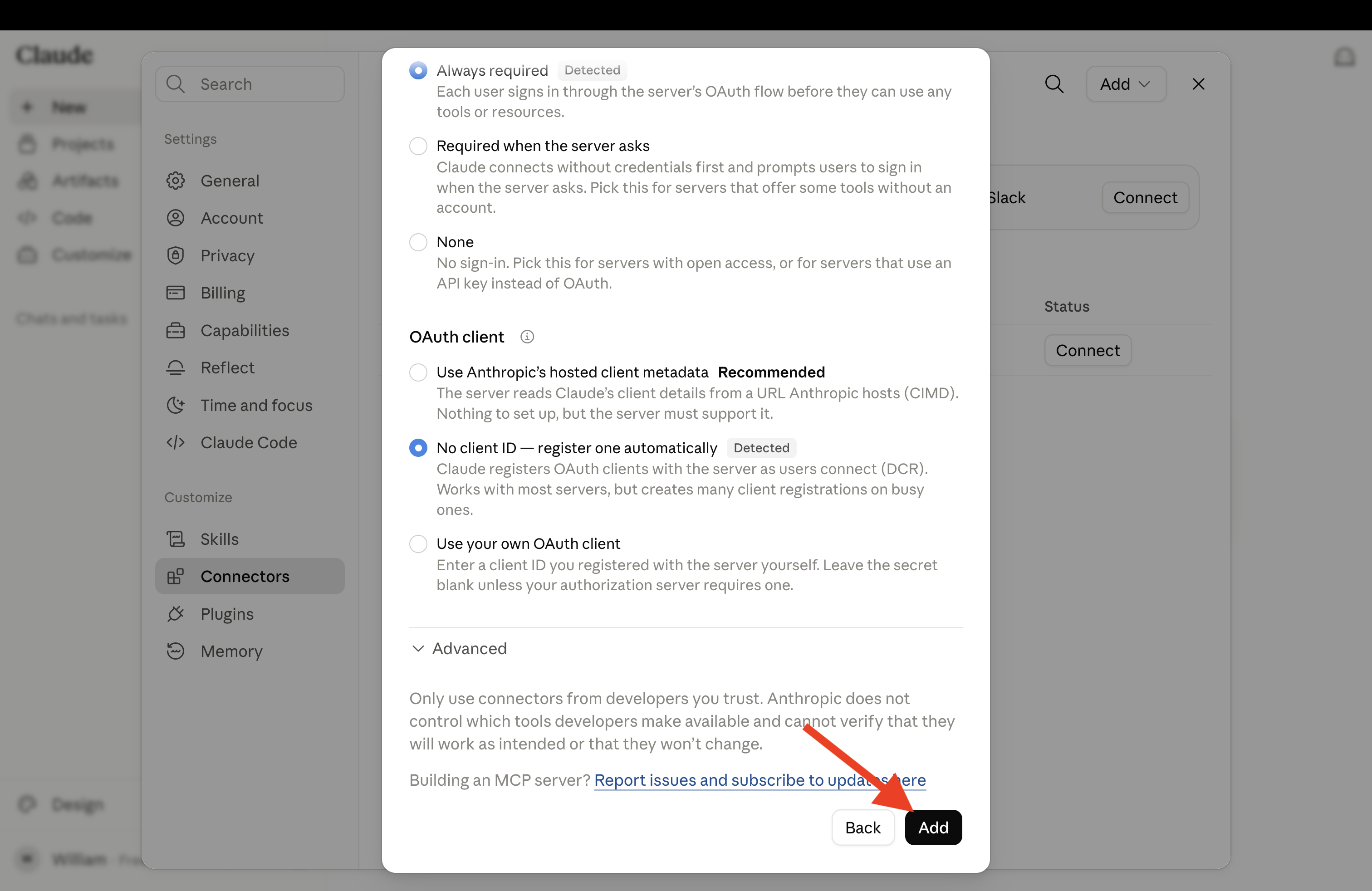Click the search magnifier icon in Search field
The width and height of the screenshot is (1372, 891).
click(175, 84)
